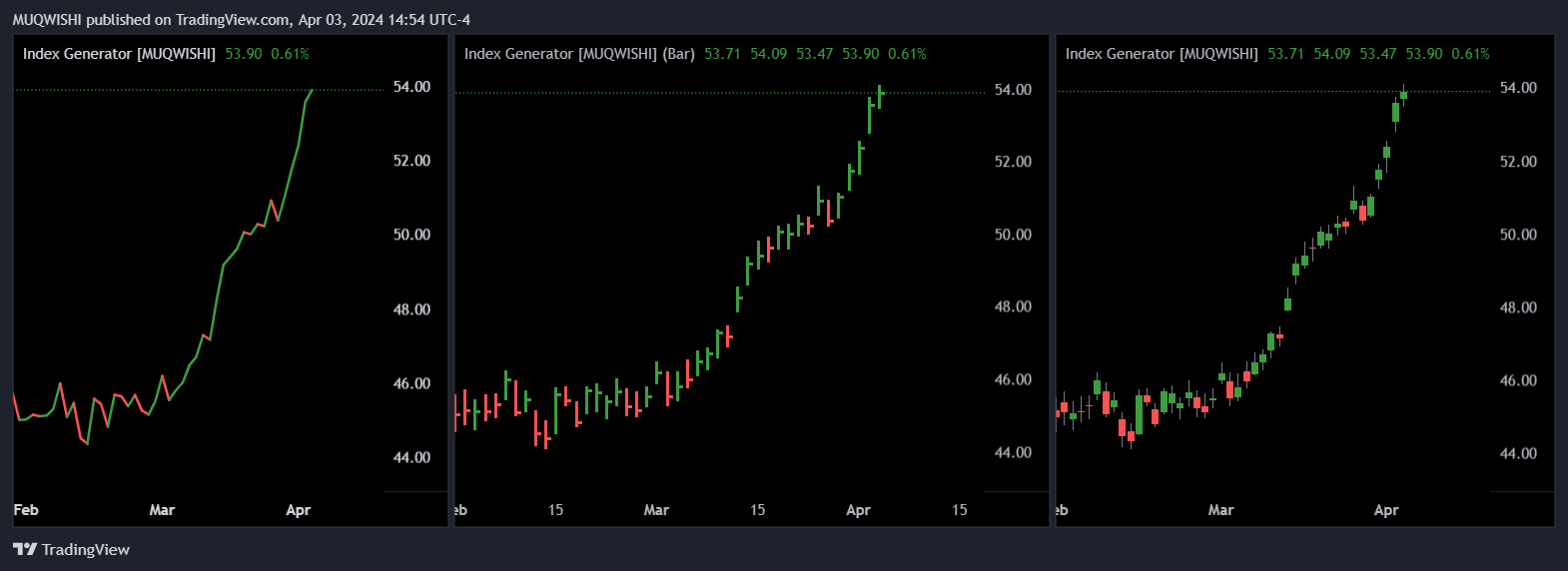Click the 44.00 price label on the candlestick chart axis

click(x=1518, y=453)
